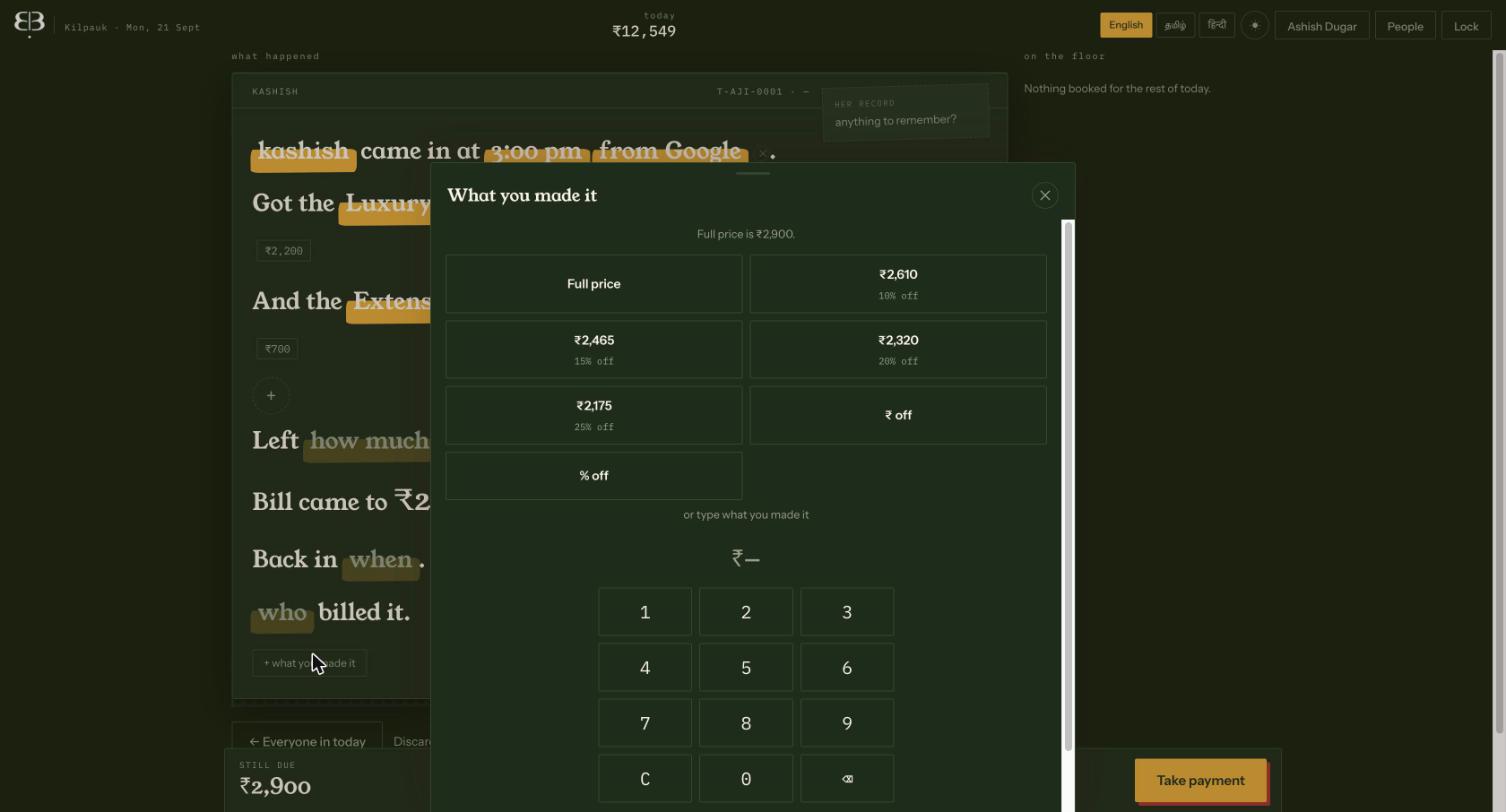Tap keypad digit 0
The image size is (1506, 812).
coord(746,779)
